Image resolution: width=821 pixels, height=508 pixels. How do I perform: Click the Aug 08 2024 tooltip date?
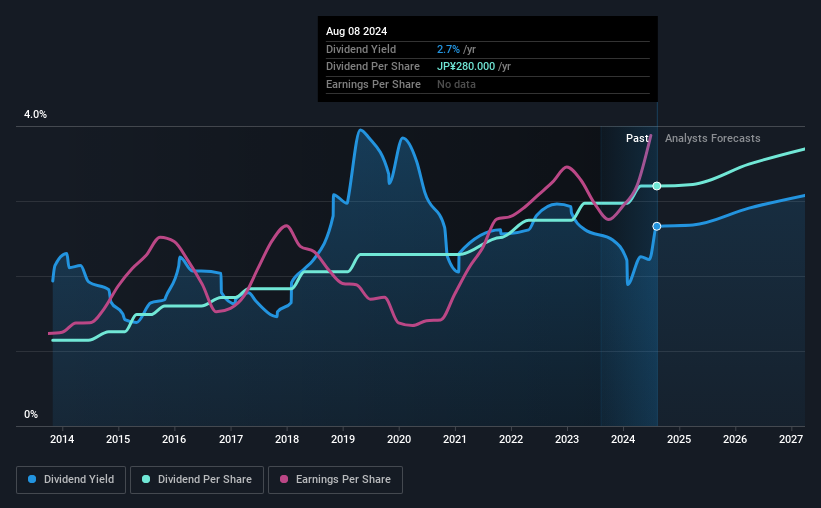357,31
